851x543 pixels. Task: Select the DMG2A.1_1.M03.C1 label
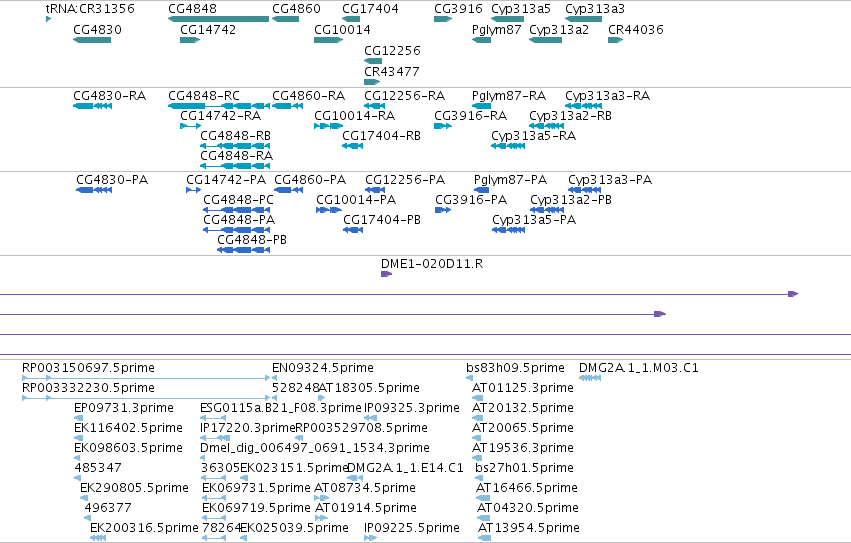pos(639,368)
